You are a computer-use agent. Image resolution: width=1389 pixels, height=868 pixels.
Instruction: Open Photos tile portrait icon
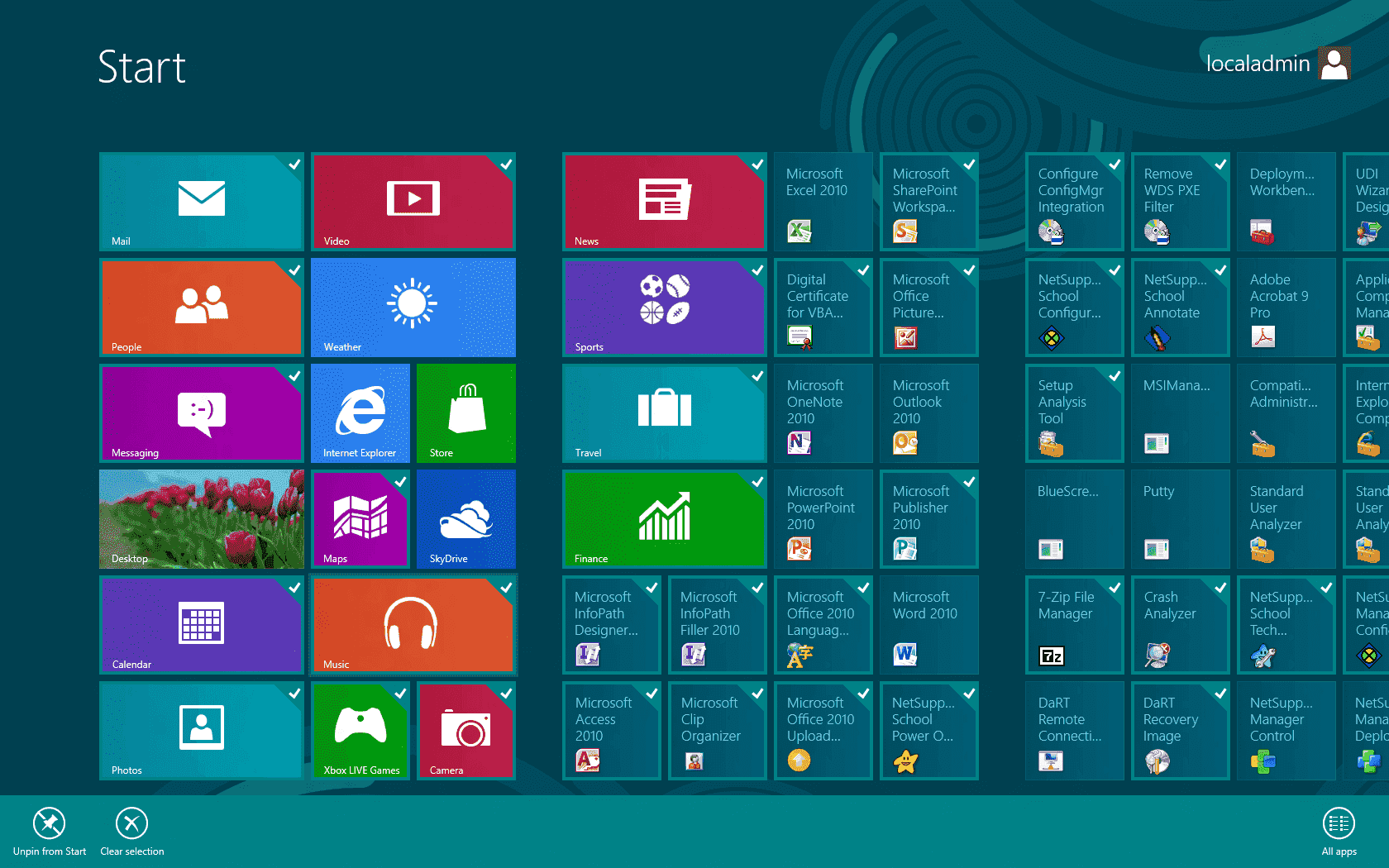[x=202, y=727]
